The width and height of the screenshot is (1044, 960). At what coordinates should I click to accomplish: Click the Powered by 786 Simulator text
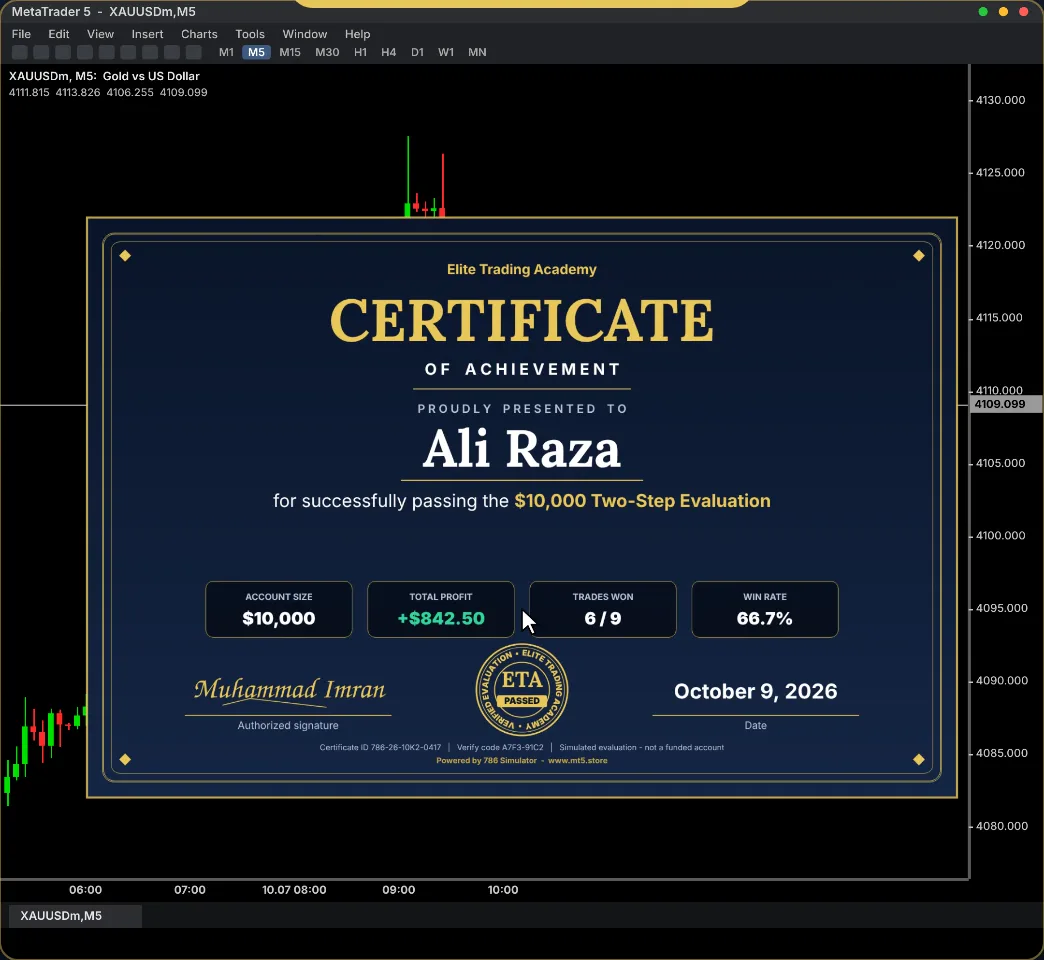click(x=487, y=760)
